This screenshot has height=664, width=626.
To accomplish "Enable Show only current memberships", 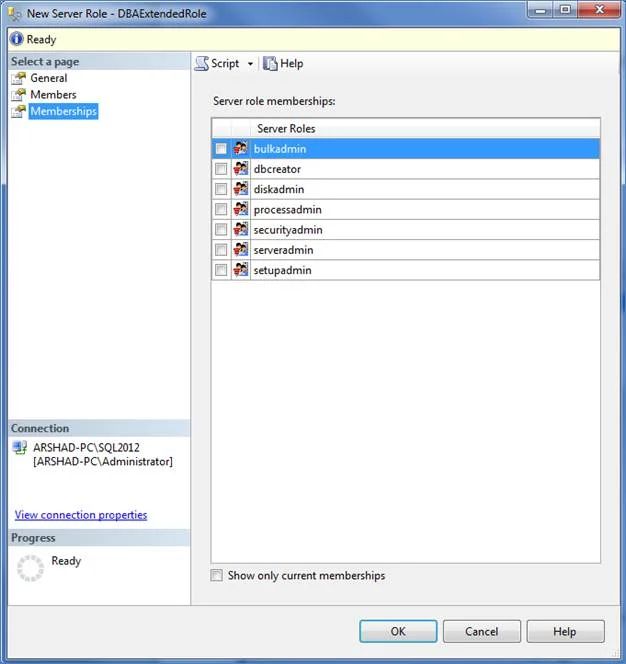I will 216,575.
